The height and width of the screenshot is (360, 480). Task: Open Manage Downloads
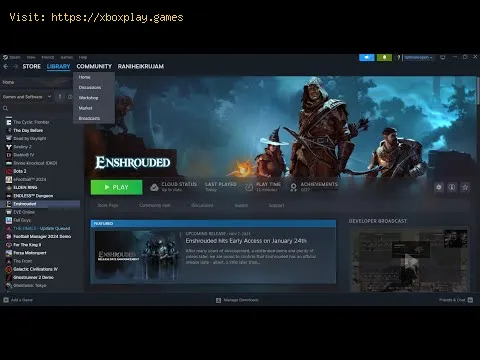[237, 300]
